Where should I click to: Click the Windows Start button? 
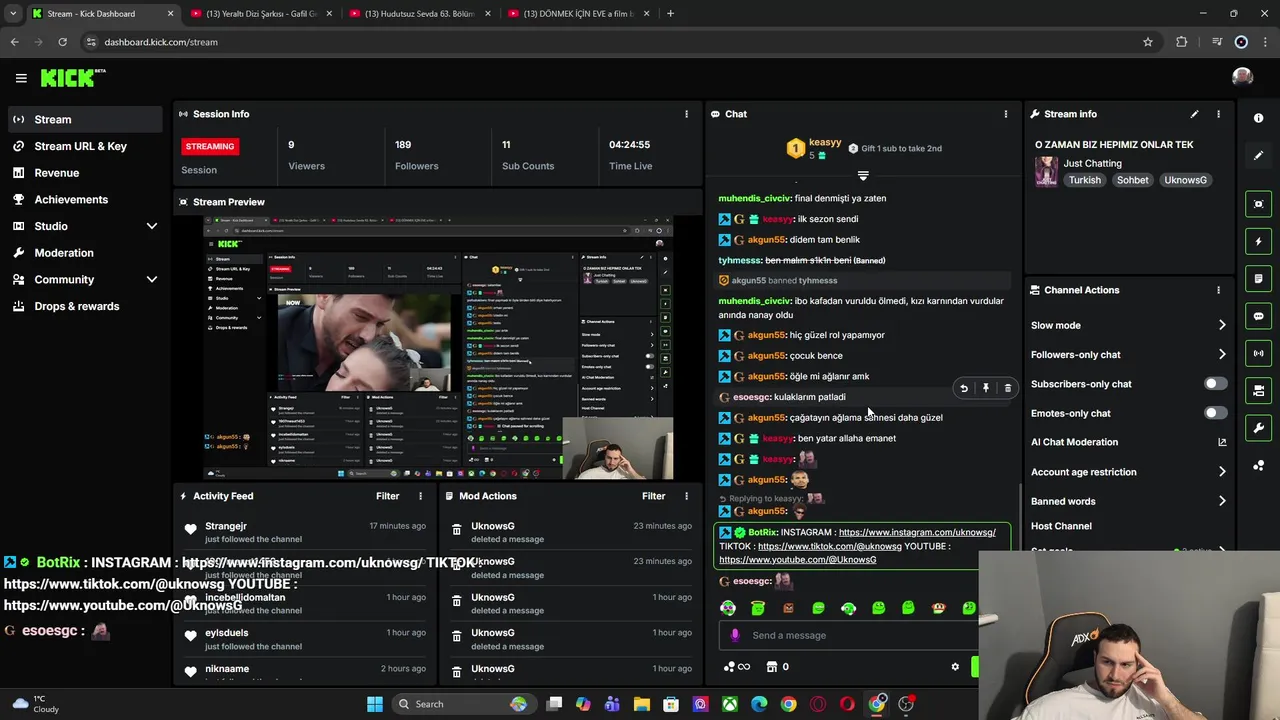point(375,704)
